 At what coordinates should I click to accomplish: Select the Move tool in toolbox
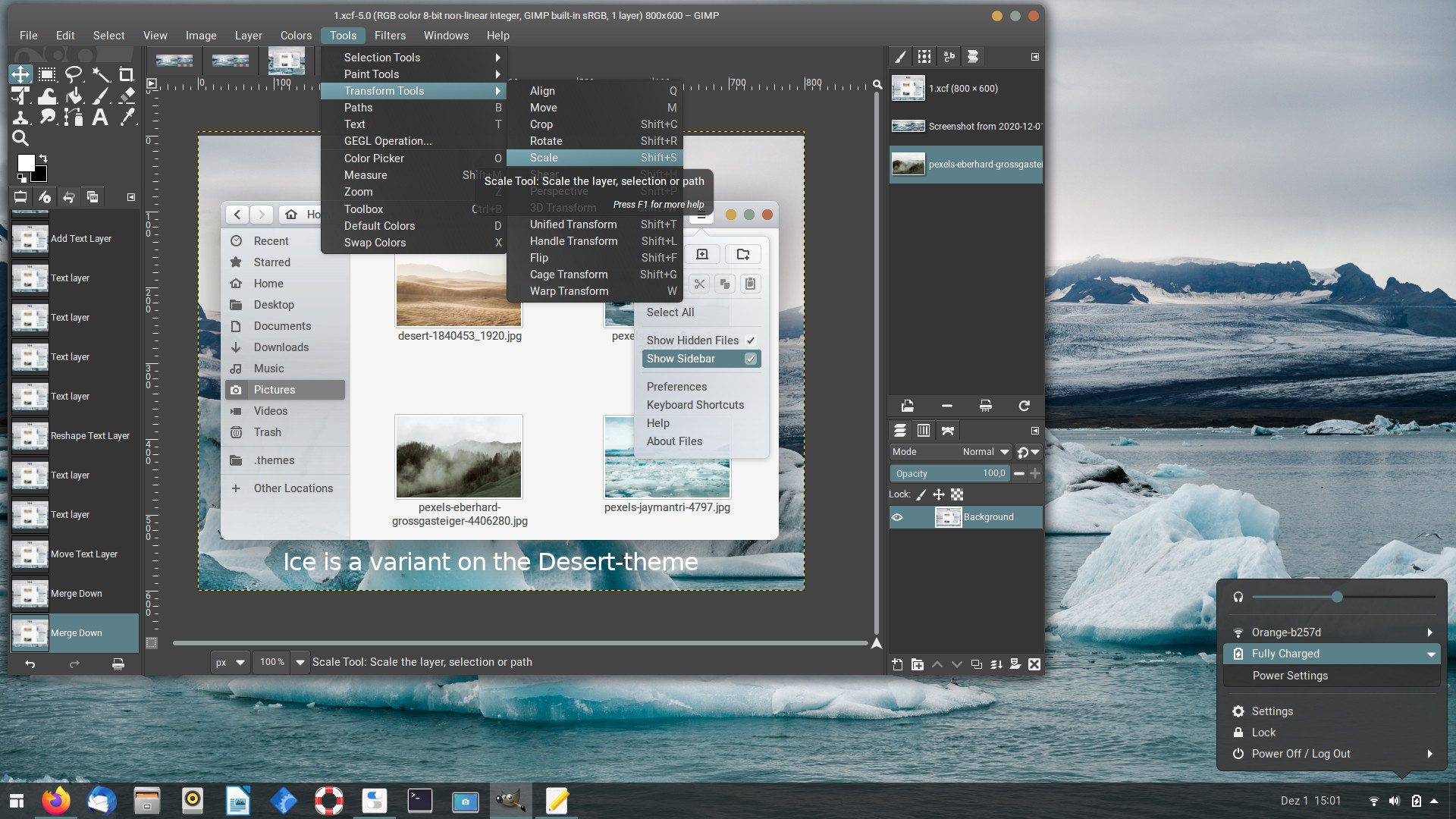pyautogui.click(x=20, y=74)
